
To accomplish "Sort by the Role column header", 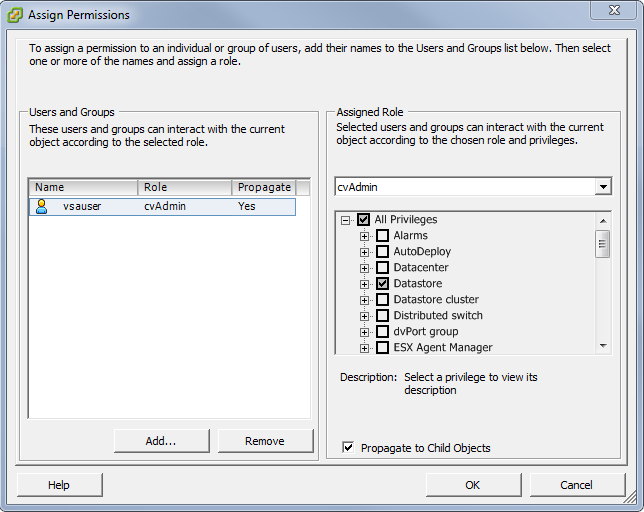I will 185,187.
